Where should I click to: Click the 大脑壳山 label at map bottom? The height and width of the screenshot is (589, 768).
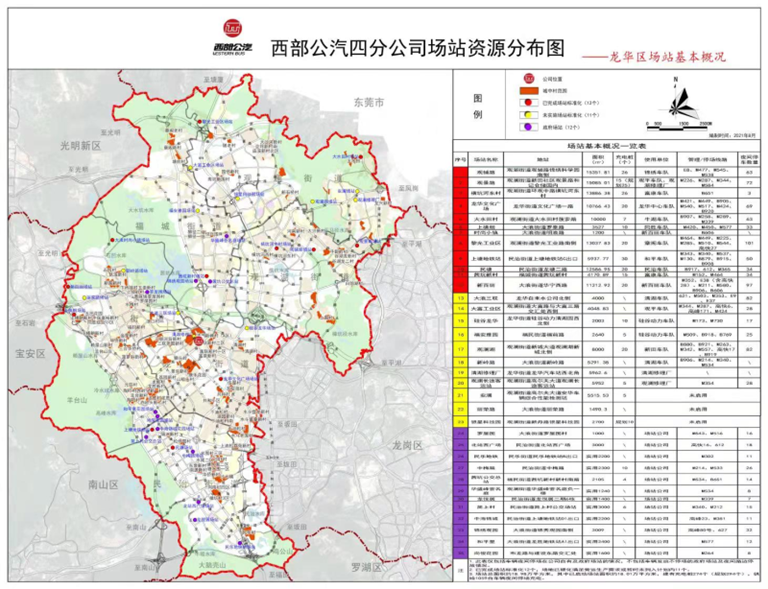point(212,565)
